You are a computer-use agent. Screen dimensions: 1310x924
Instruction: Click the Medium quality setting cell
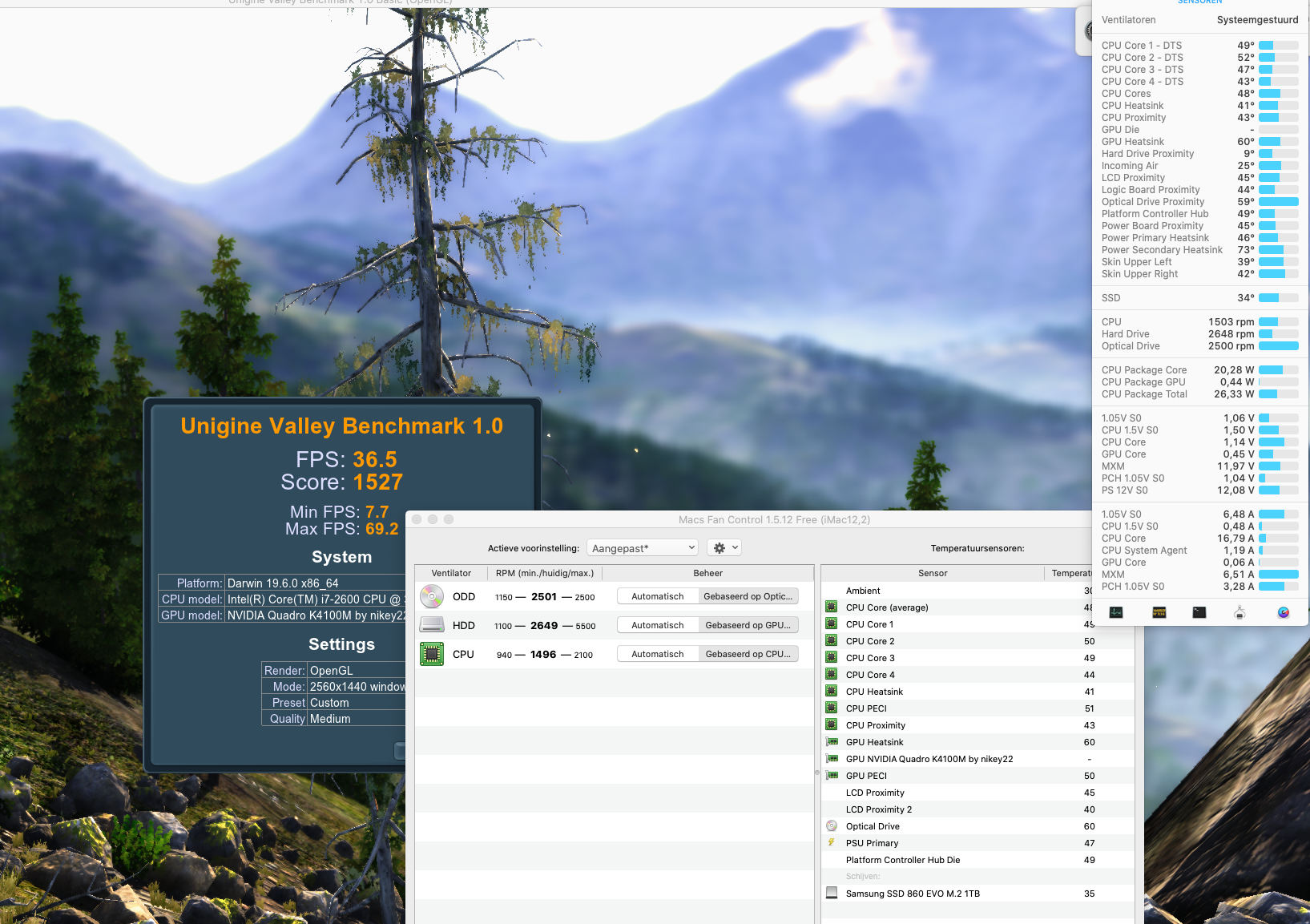pyautogui.click(x=357, y=719)
